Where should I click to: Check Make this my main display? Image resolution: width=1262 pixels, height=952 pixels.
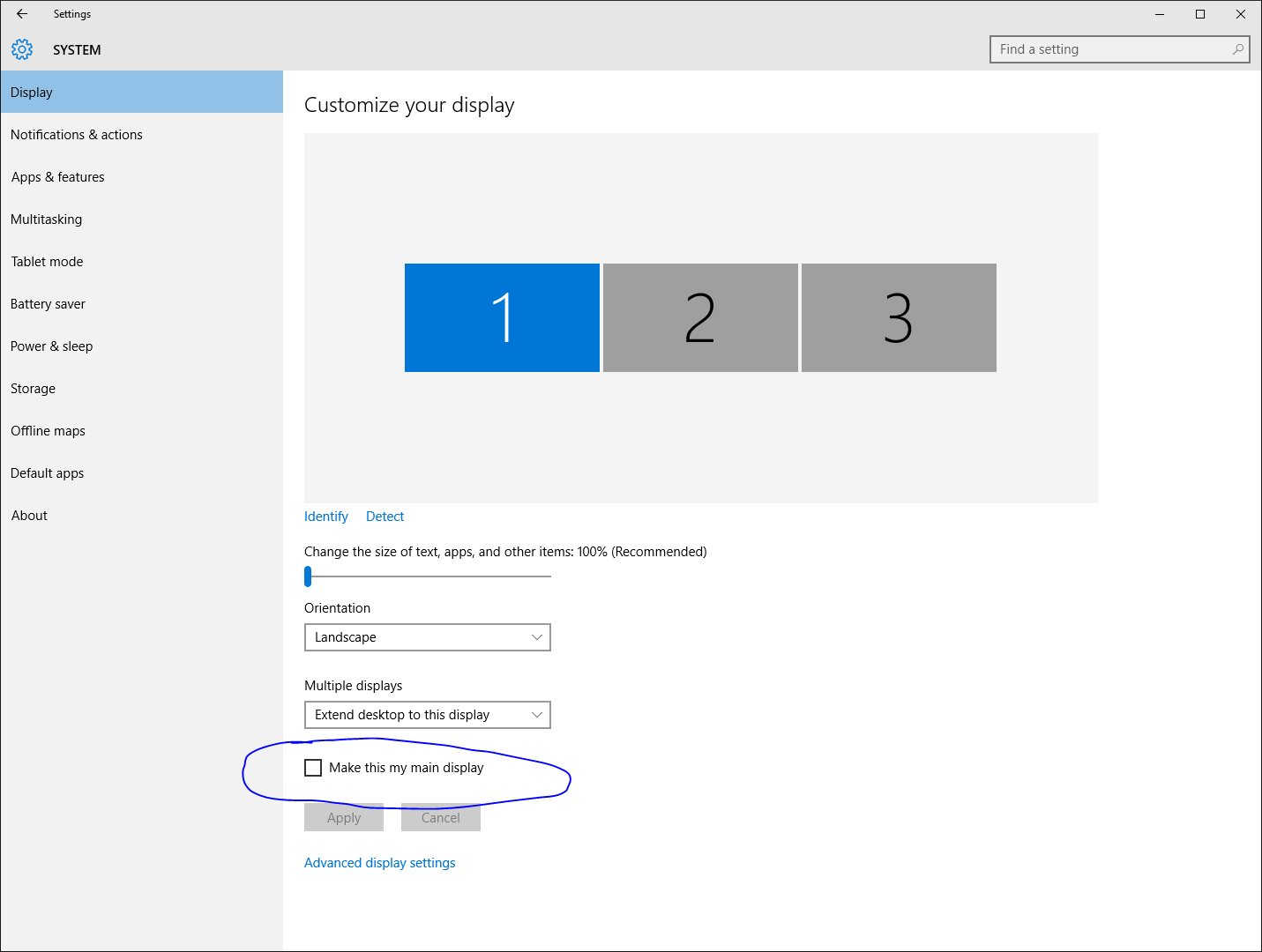click(313, 768)
